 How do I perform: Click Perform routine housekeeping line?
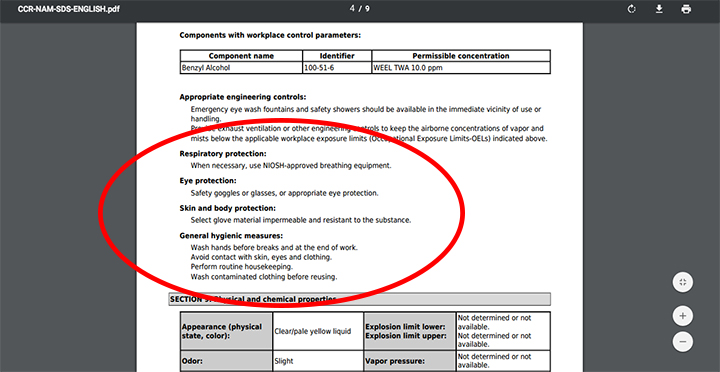click(242, 267)
